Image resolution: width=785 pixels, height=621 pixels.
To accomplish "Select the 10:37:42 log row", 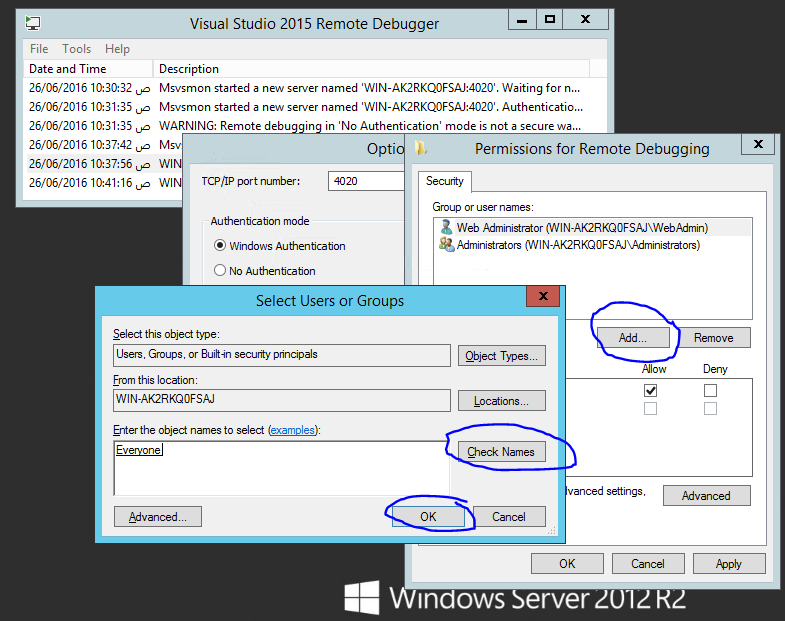I will (103, 145).
